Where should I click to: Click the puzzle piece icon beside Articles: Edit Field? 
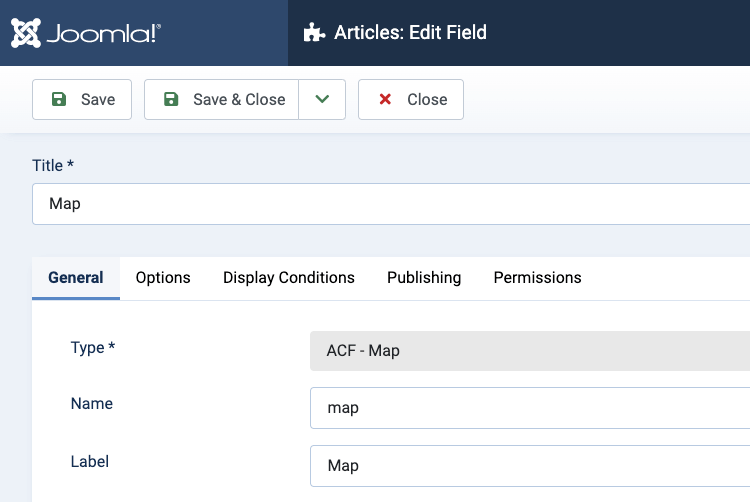[x=314, y=33]
